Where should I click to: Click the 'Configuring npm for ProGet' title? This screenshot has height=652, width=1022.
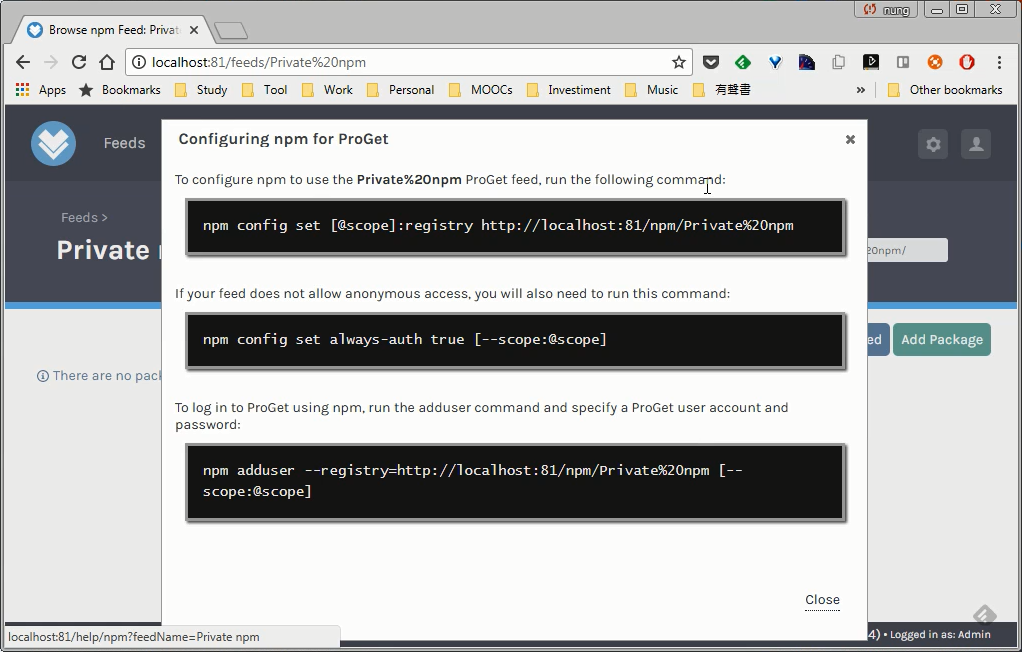tap(284, 139)
